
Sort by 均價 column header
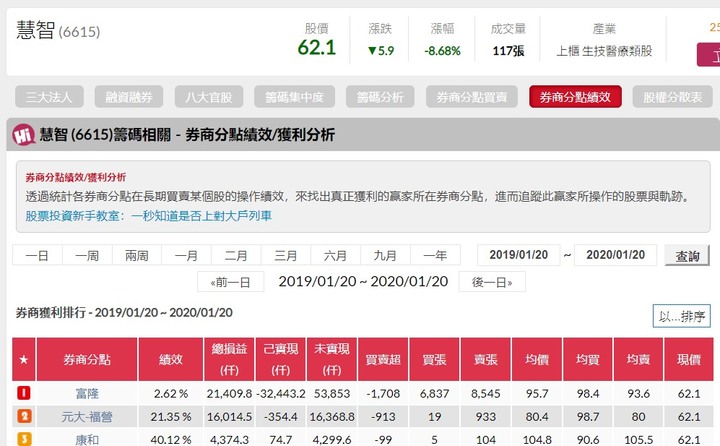pos(537,360)
